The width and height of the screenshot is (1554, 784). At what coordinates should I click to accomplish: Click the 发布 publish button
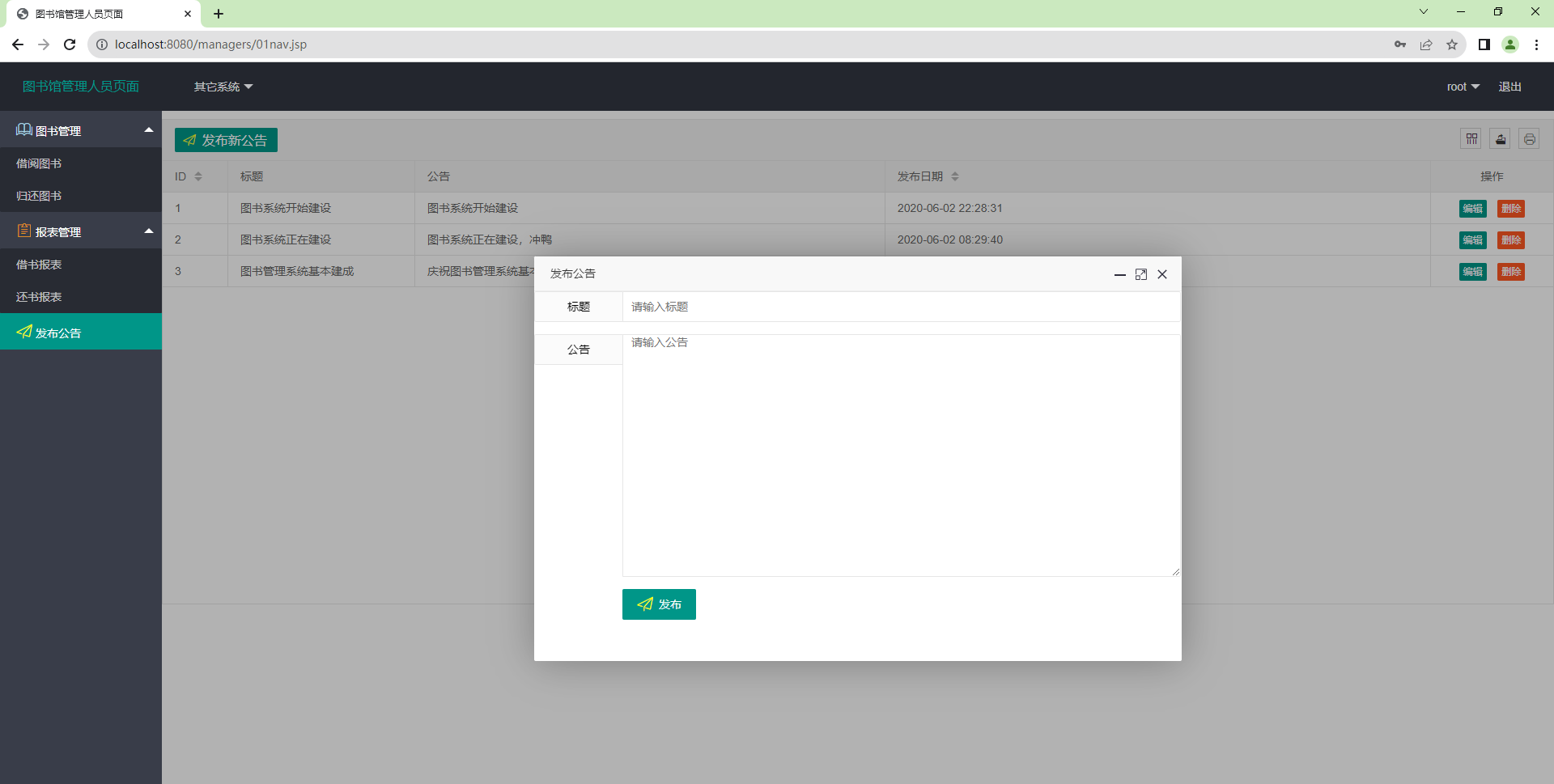tap(659, 604)
